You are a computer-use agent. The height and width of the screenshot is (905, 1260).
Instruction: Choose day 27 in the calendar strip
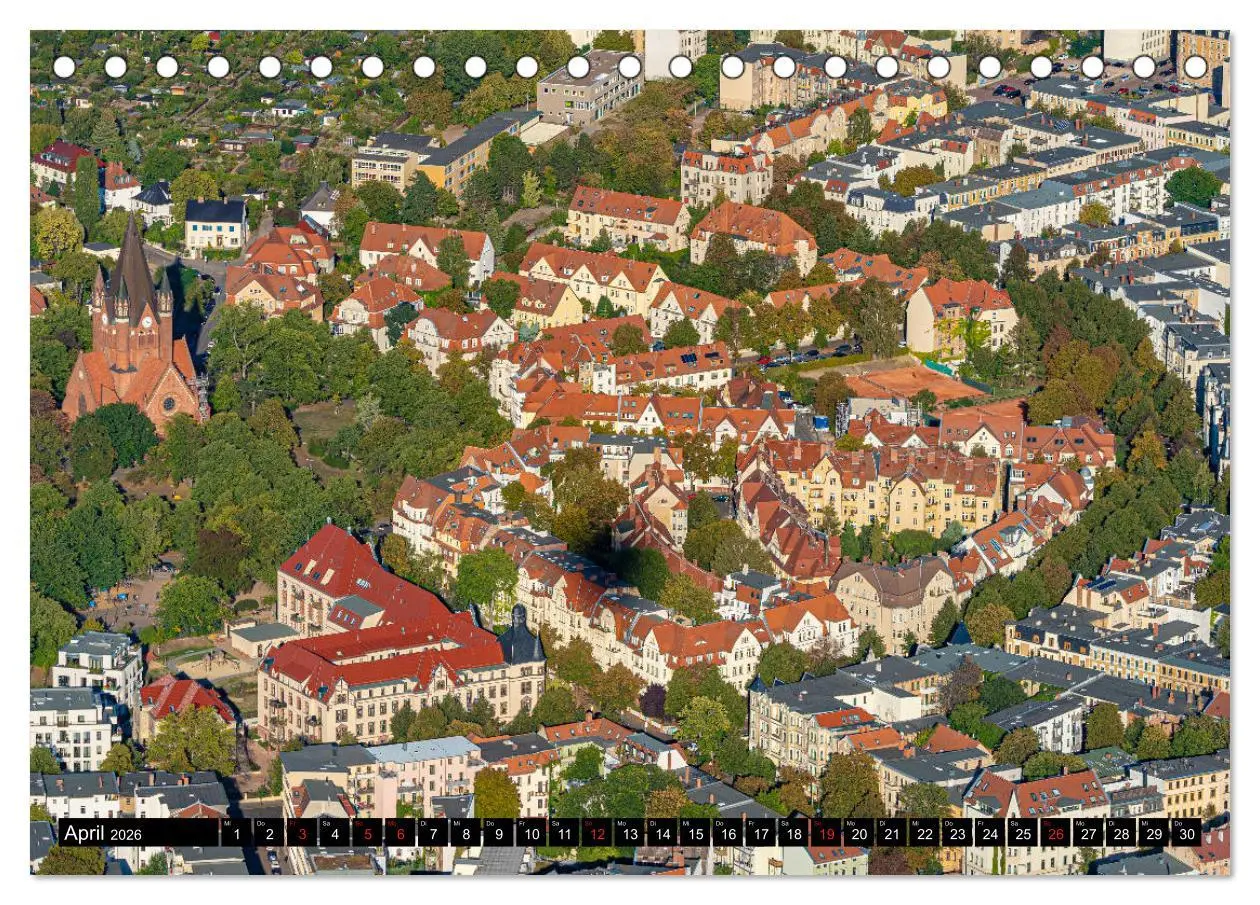[1088, 833]
